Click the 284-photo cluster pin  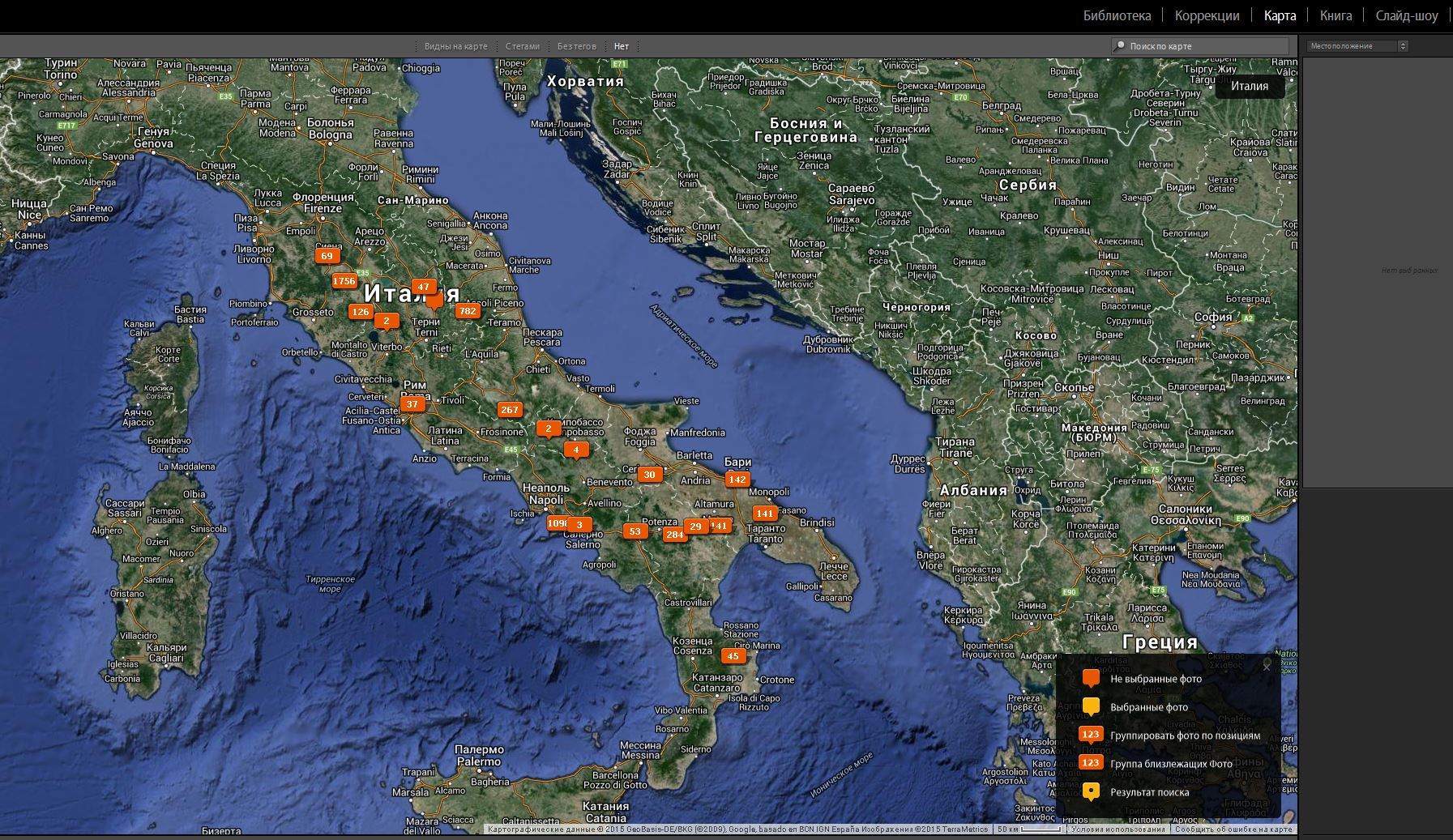[x=673, y=535]
